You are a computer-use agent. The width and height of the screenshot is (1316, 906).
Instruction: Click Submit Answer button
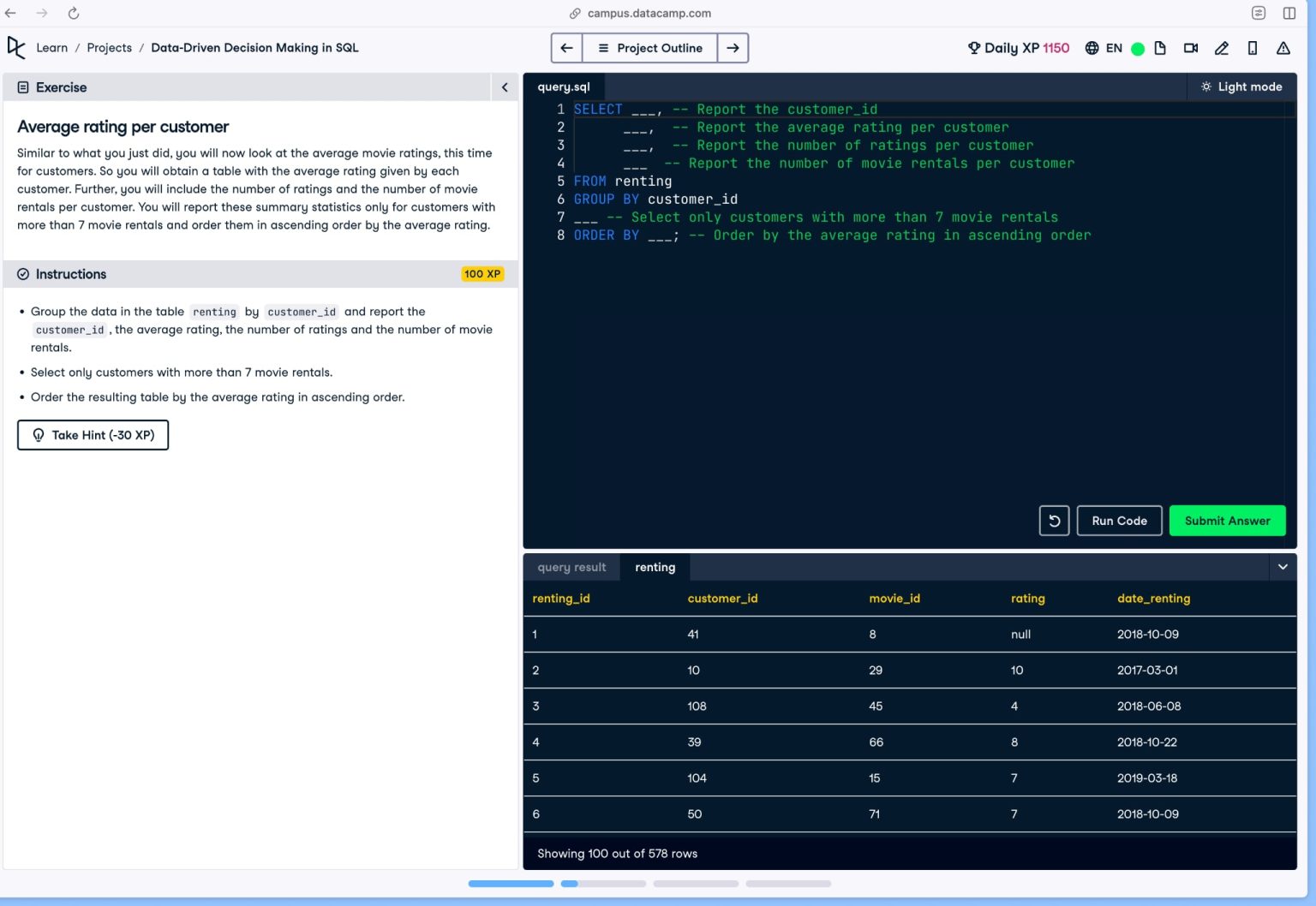click(1227, 521)
